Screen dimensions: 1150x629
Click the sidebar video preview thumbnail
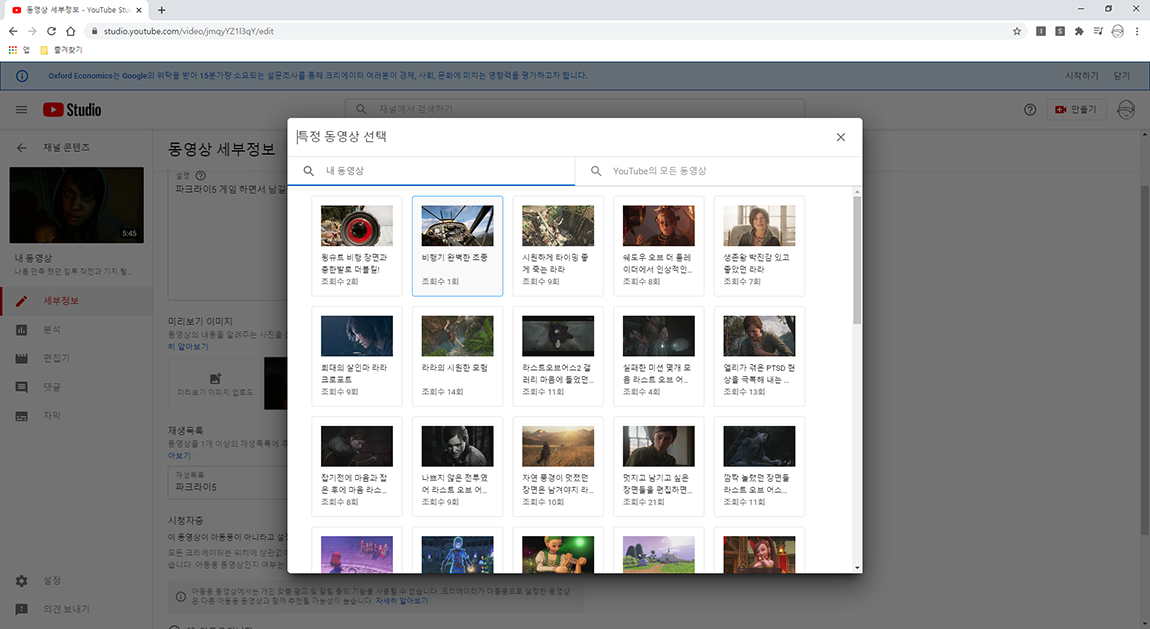(76, 205)
